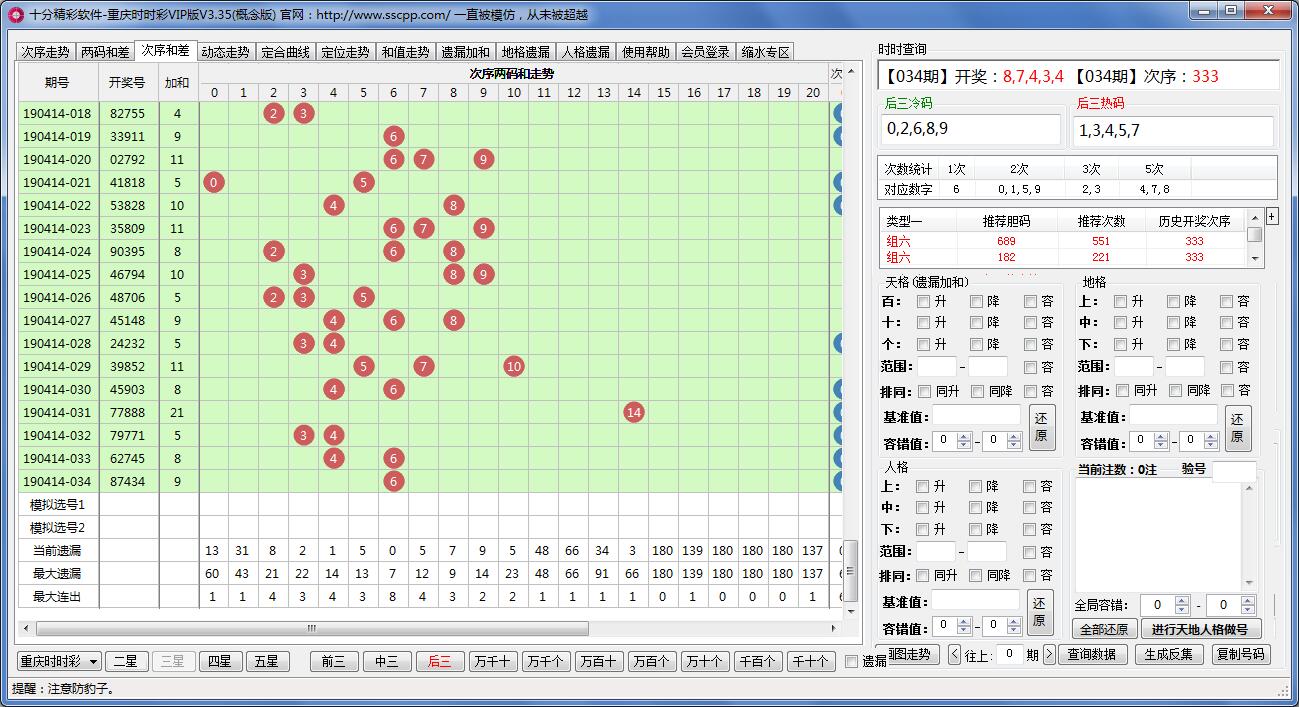Click red ball 14 in row 190414-031
Screen dimensions: 1299x707
coord(633,412)
